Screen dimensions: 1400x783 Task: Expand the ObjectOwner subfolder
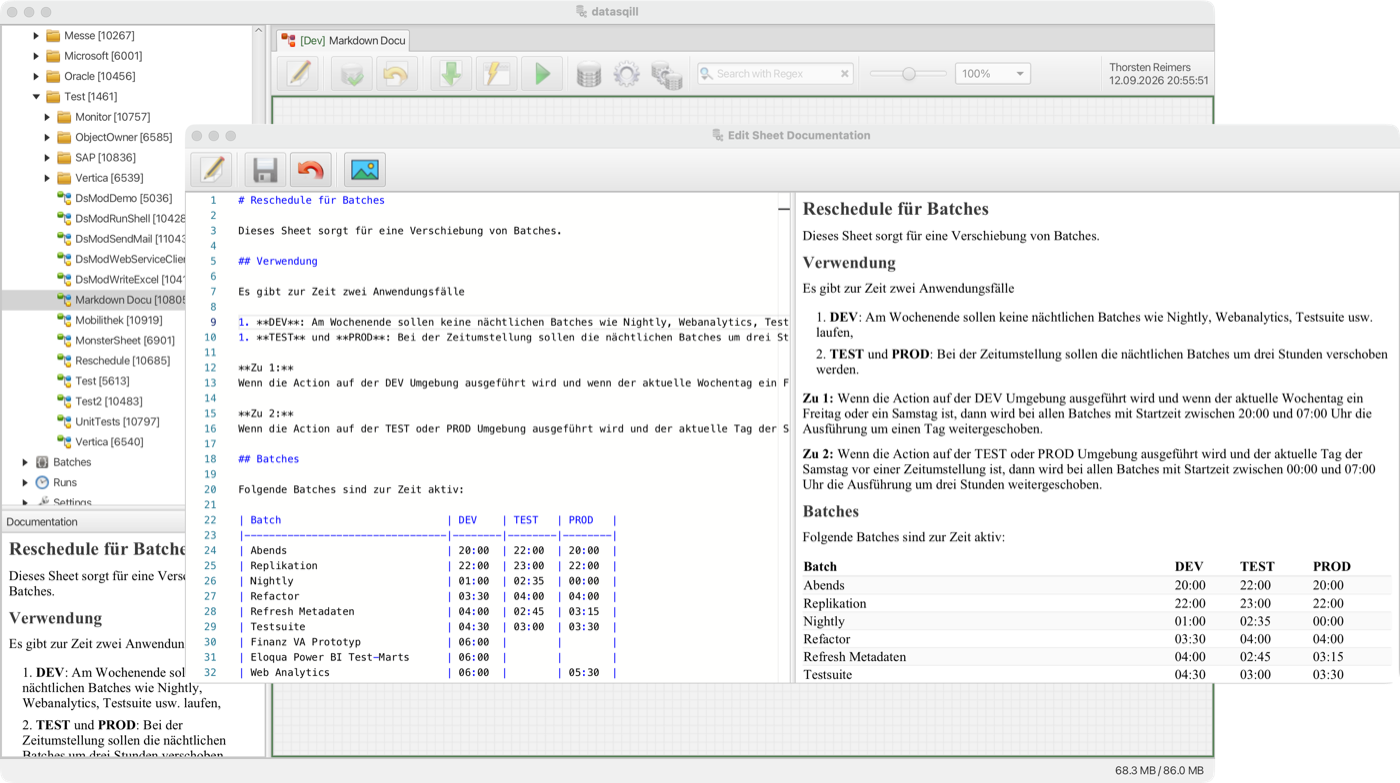(47, 137)
